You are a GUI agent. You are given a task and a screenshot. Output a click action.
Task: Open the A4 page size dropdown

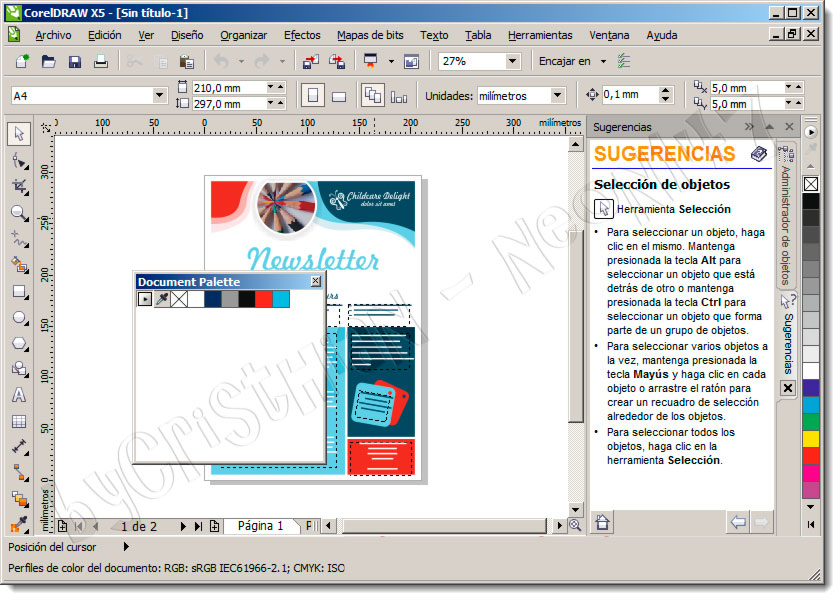tap(159, 95)
